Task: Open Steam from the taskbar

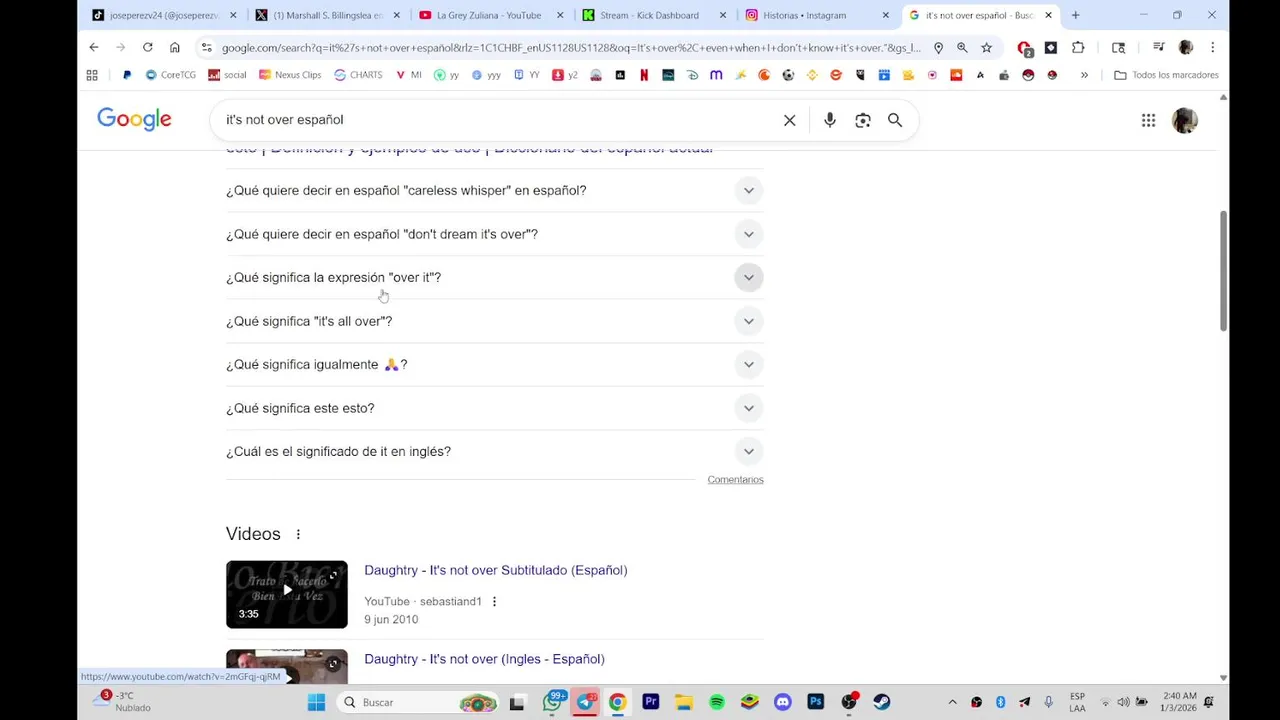Action: pos(882,702)
